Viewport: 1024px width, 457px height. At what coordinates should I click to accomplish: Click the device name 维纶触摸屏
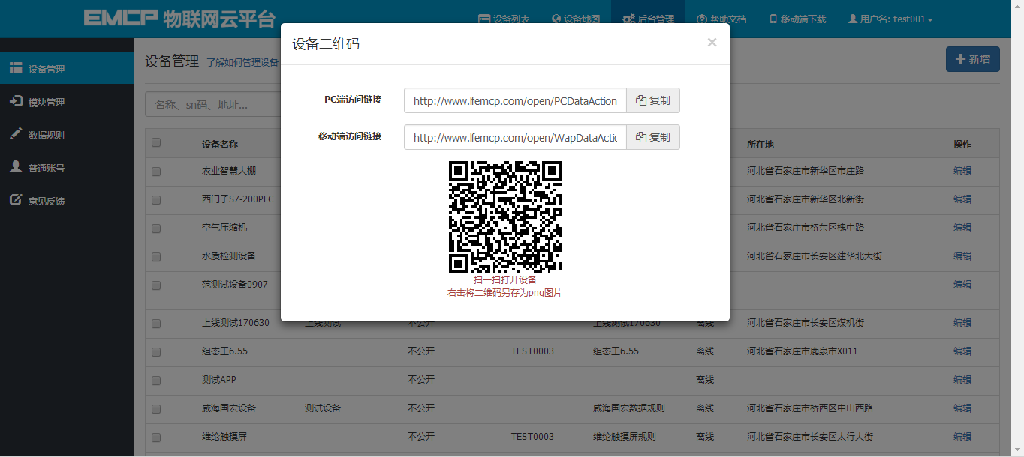225,436
